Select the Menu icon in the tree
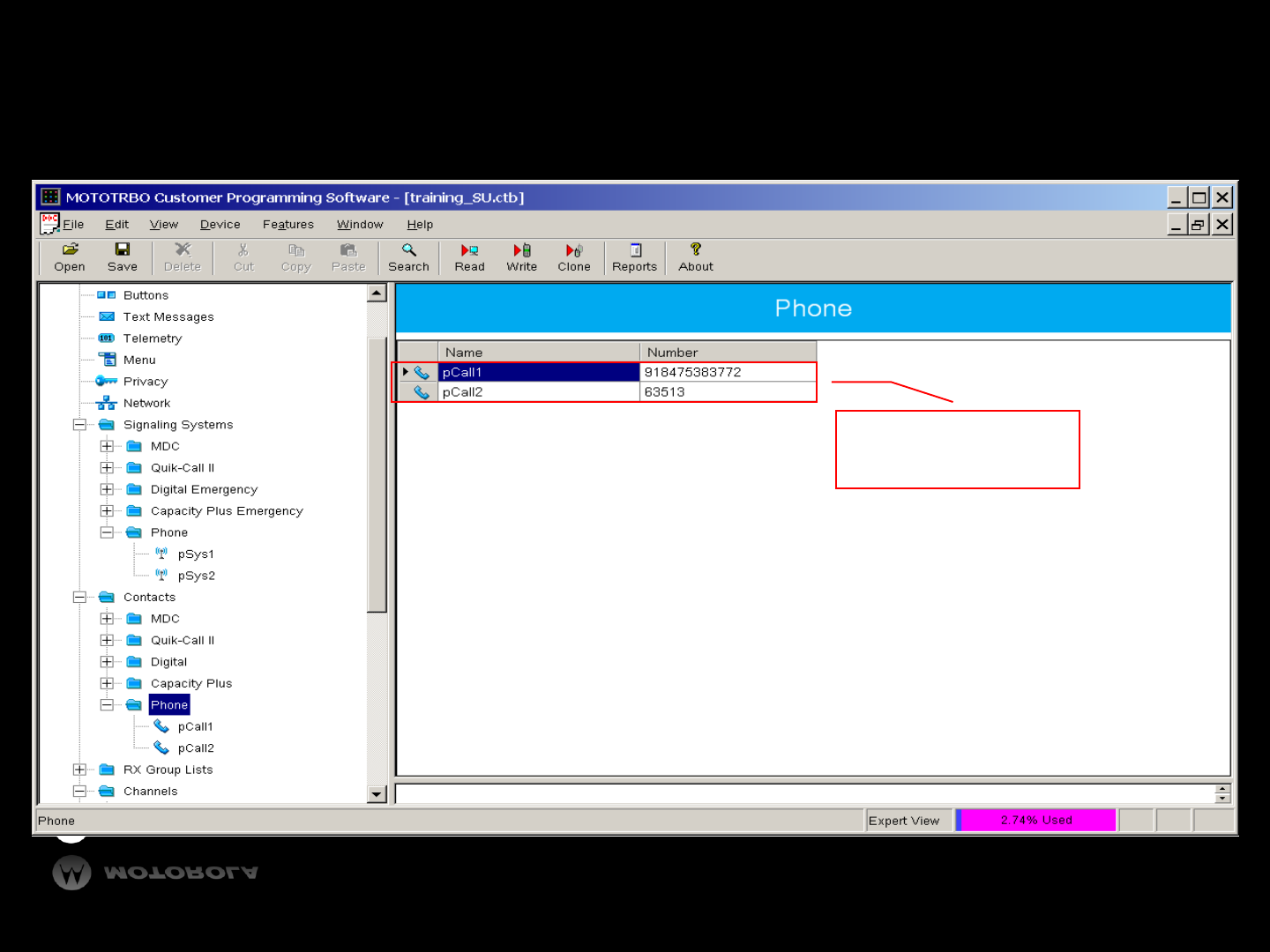1270x952 pixels. pyautogui.click(x=108, y=360)
